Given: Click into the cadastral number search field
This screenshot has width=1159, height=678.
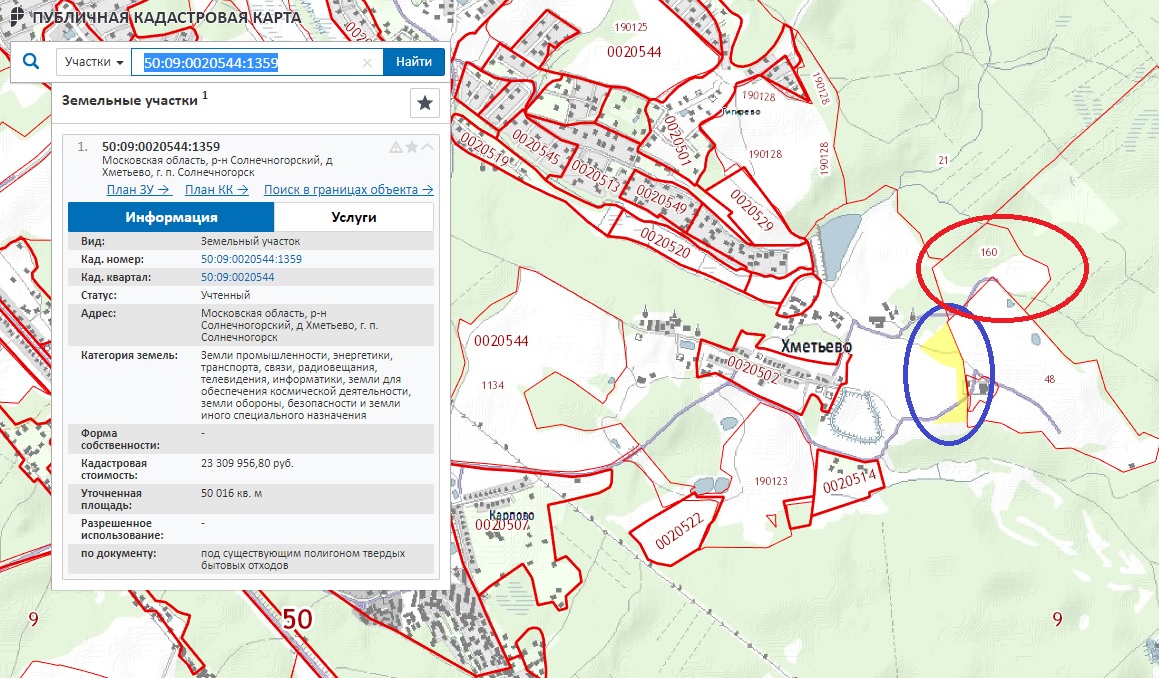Looking at the screenshot, I should 250,62.
